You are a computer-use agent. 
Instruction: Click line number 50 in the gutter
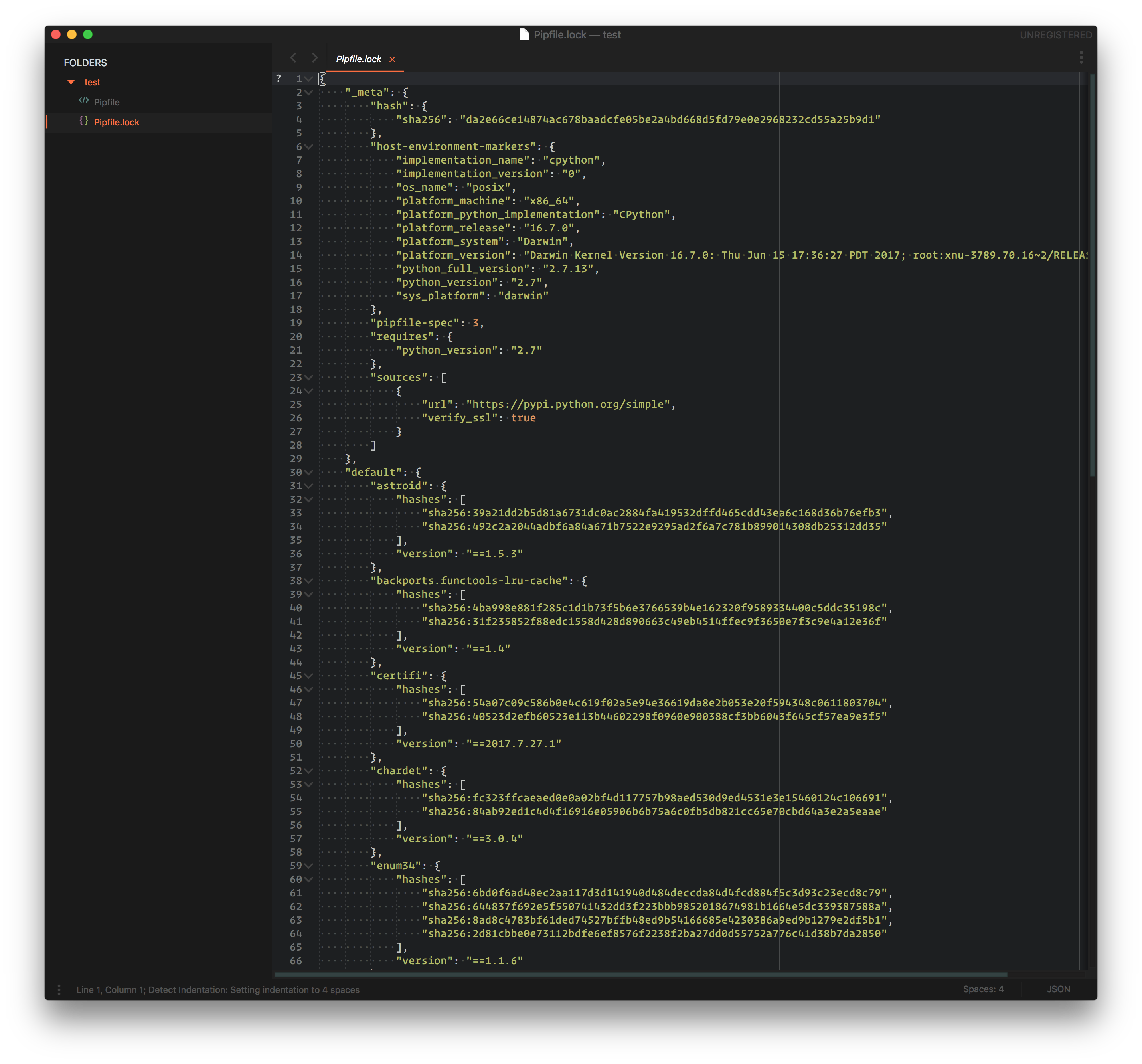(296, 744)
